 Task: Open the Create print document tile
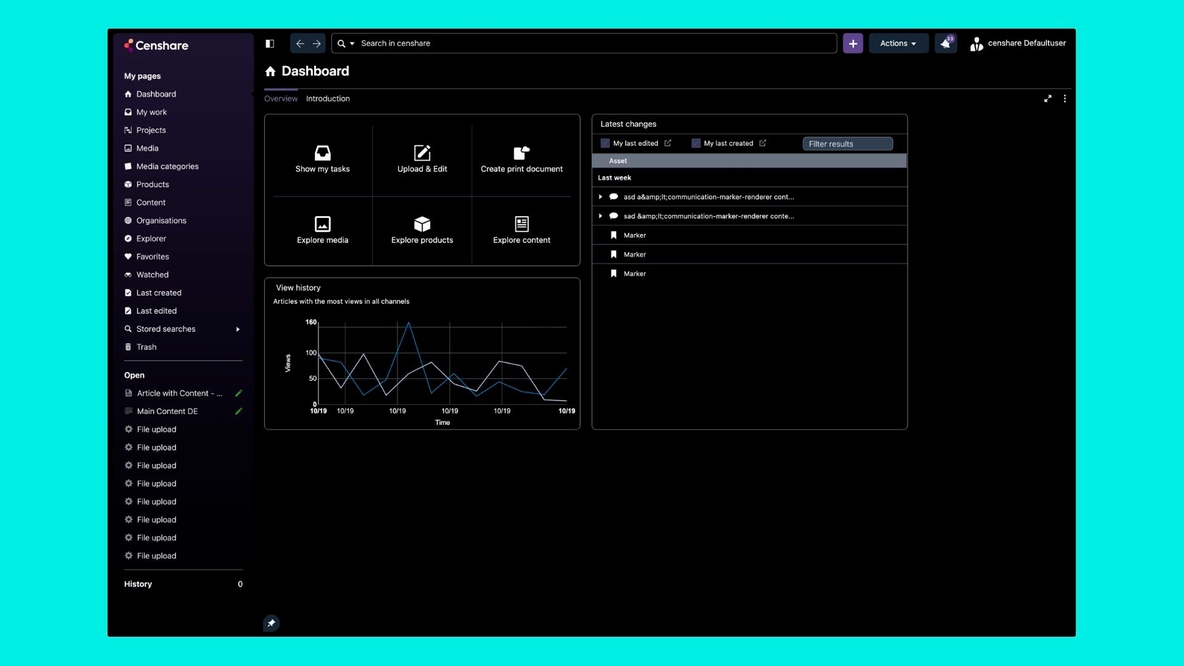click(x=521, y=158)
